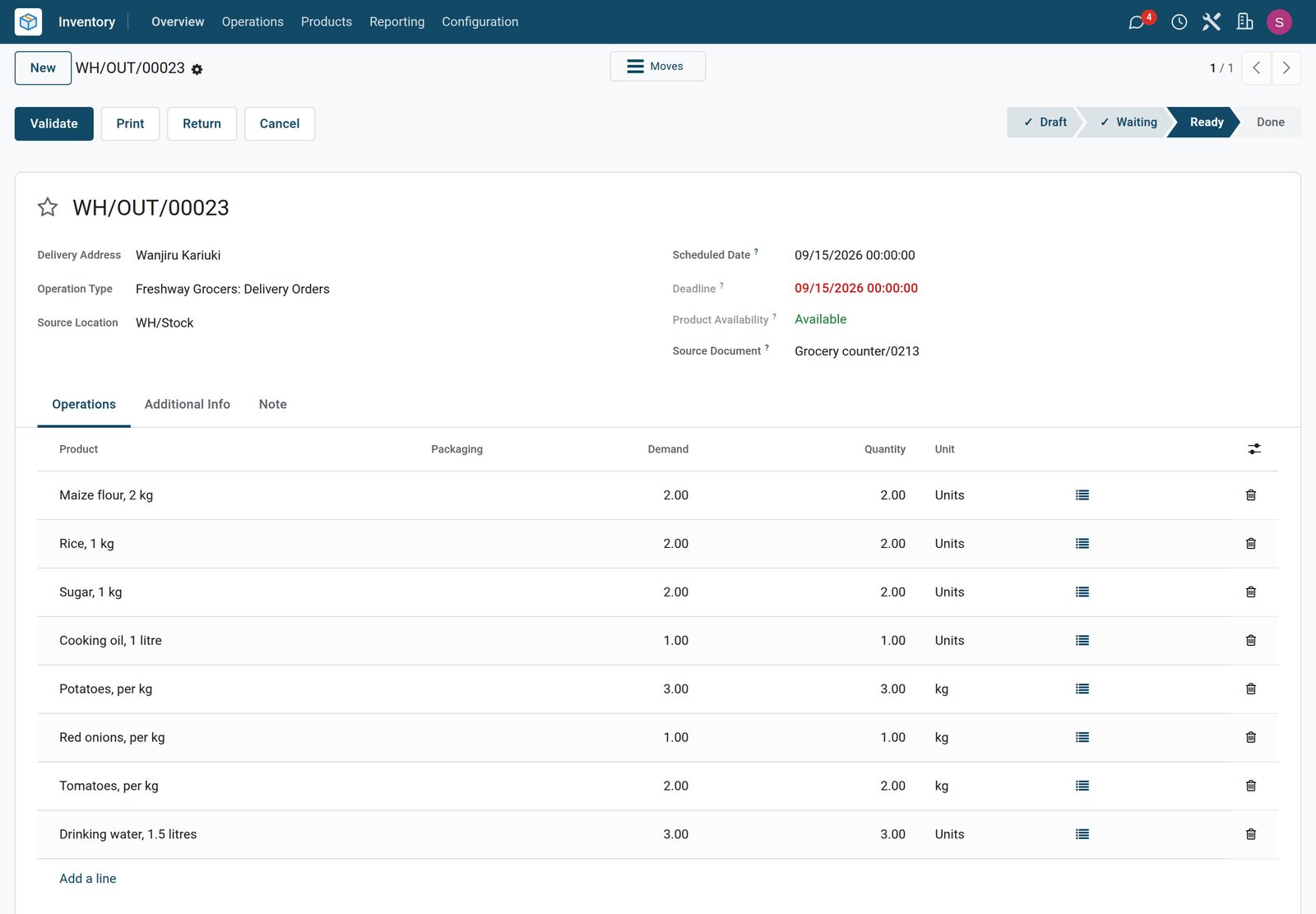The image size is (1316, 914).
Task: Click Add a line link
Action: pyautogui.click(x=88, y=879)
